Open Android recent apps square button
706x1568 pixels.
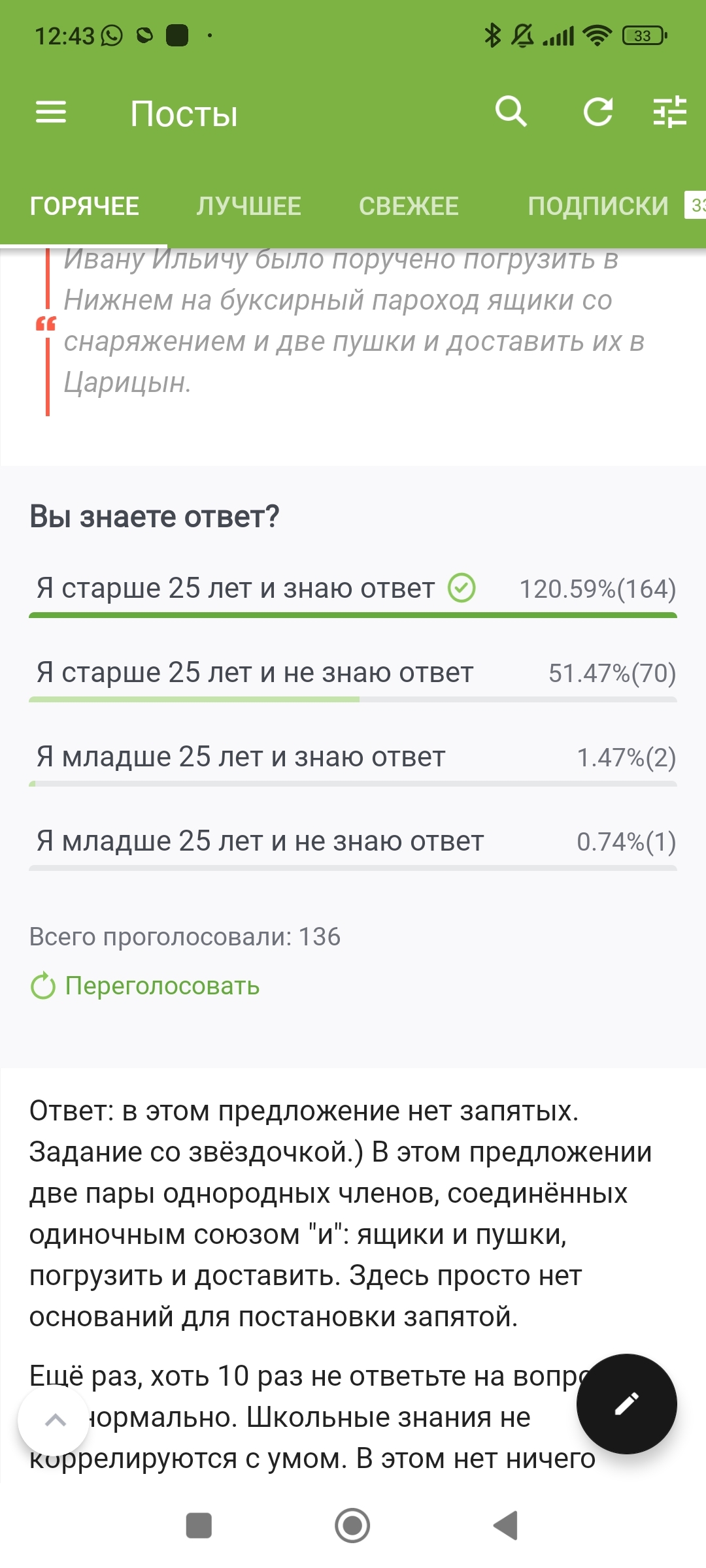tap(199, 1526)
